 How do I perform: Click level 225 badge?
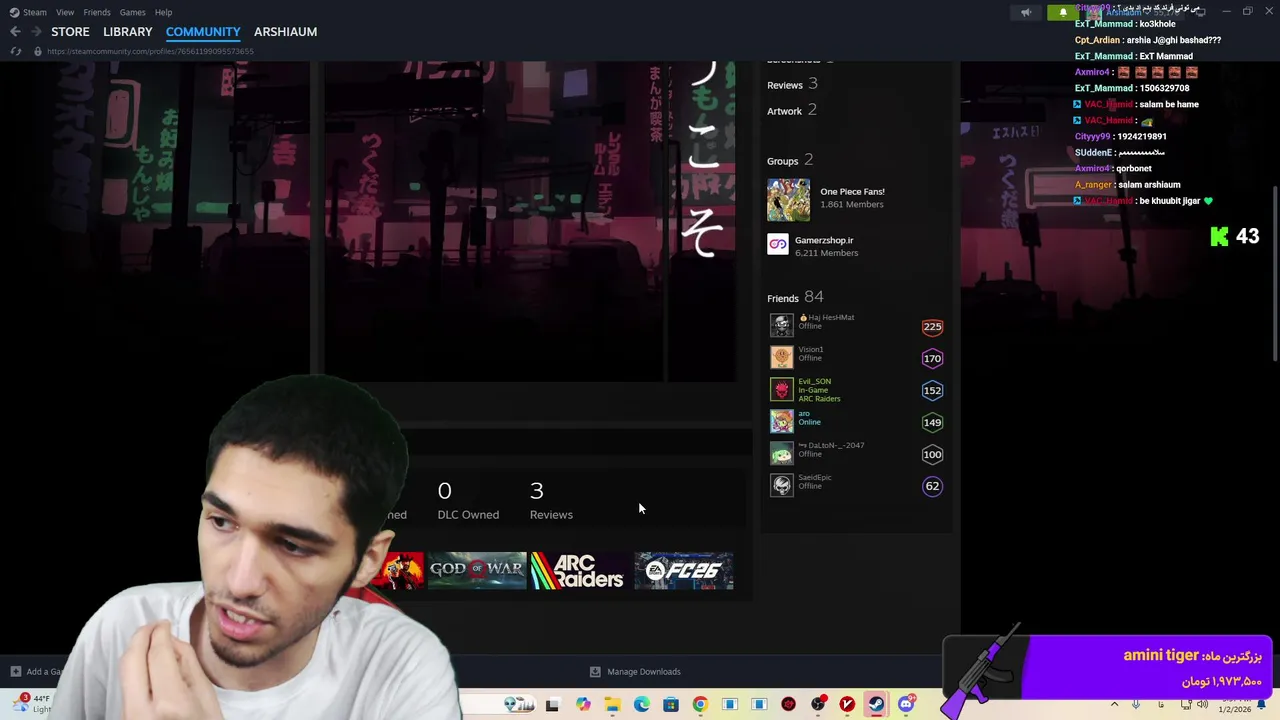(932, 326)
